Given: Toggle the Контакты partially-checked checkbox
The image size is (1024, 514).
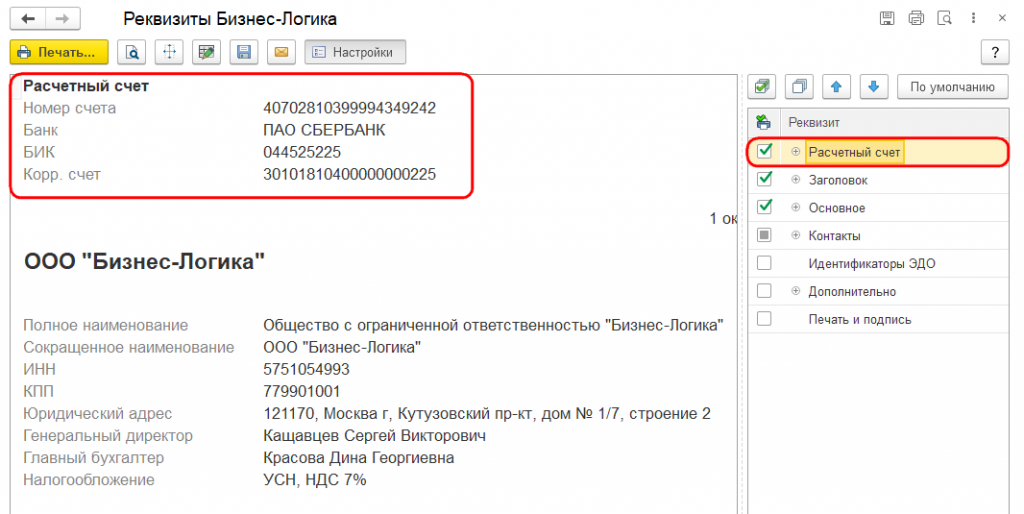Looking at the screenshot, I should 764,235.
